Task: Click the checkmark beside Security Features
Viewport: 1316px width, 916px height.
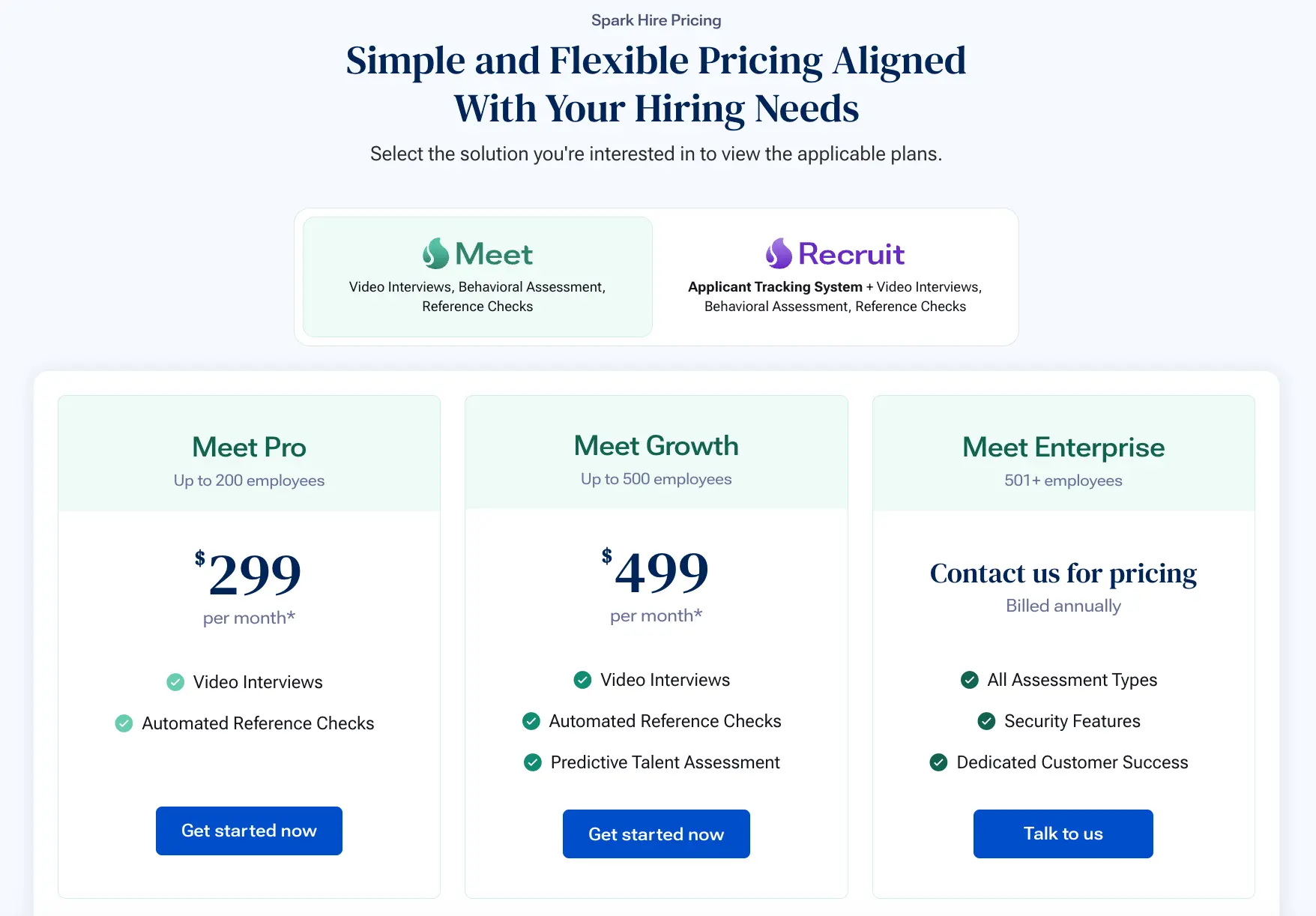Action: [987, 721]
